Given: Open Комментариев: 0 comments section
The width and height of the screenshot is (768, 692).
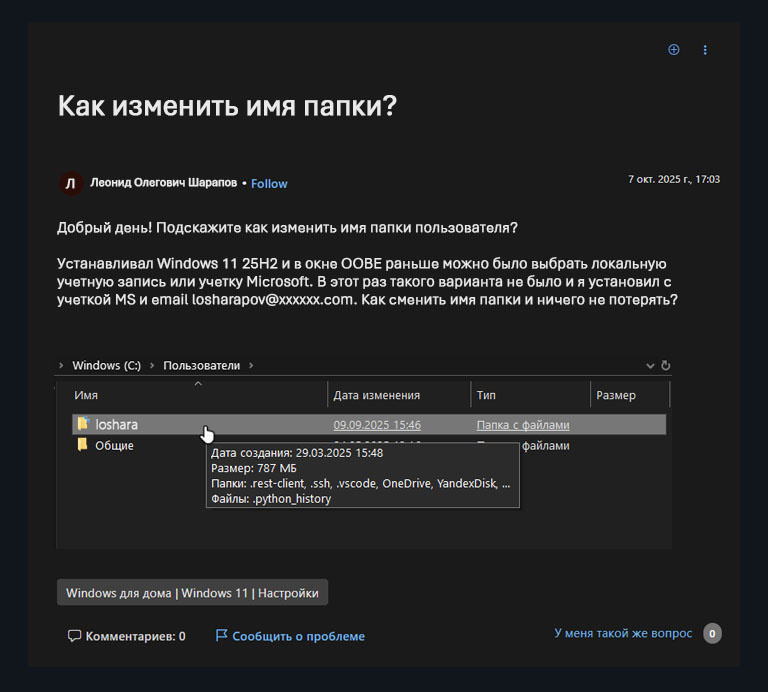Looking at the screenshot, I should 136,636.
